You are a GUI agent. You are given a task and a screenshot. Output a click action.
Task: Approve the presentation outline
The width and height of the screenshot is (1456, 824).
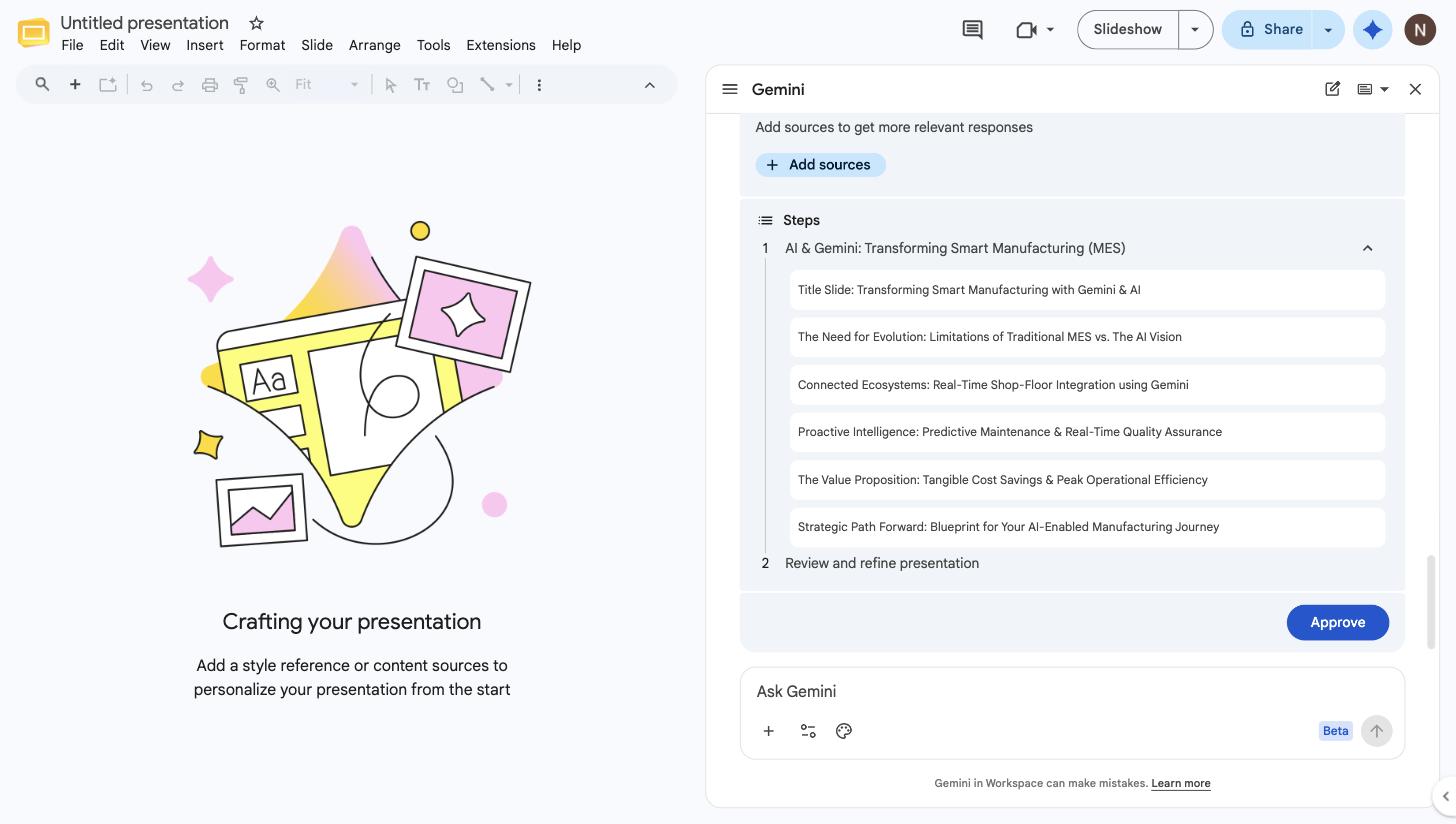(1338, 622)
